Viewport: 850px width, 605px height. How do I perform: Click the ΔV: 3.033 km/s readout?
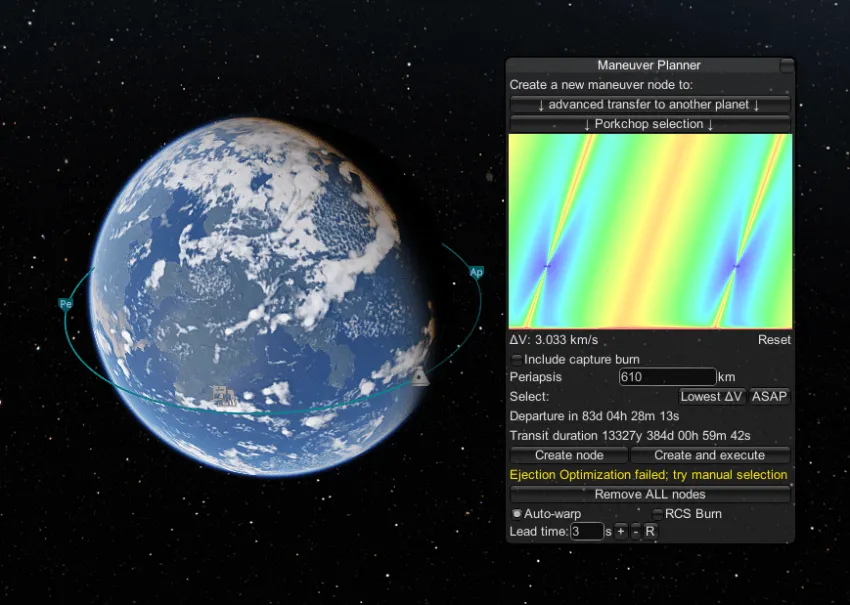[x=553, y=340]
